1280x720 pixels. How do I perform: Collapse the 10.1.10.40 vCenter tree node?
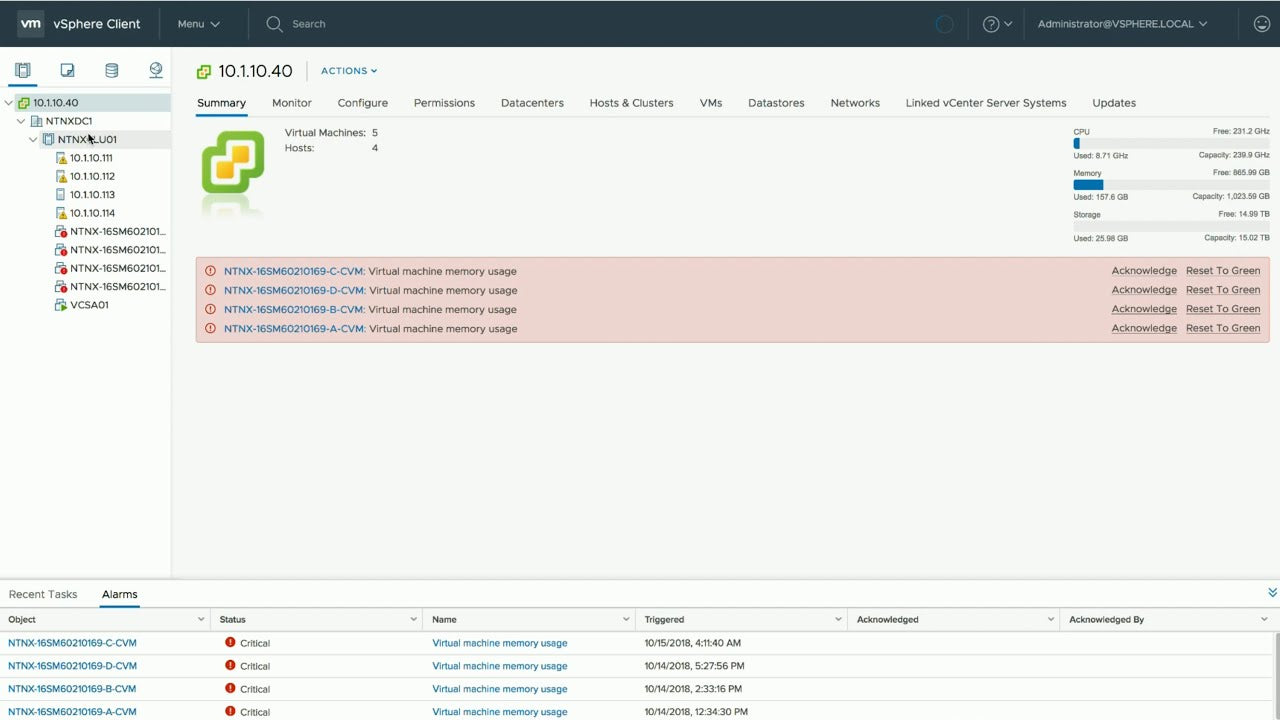pos(9,103)
